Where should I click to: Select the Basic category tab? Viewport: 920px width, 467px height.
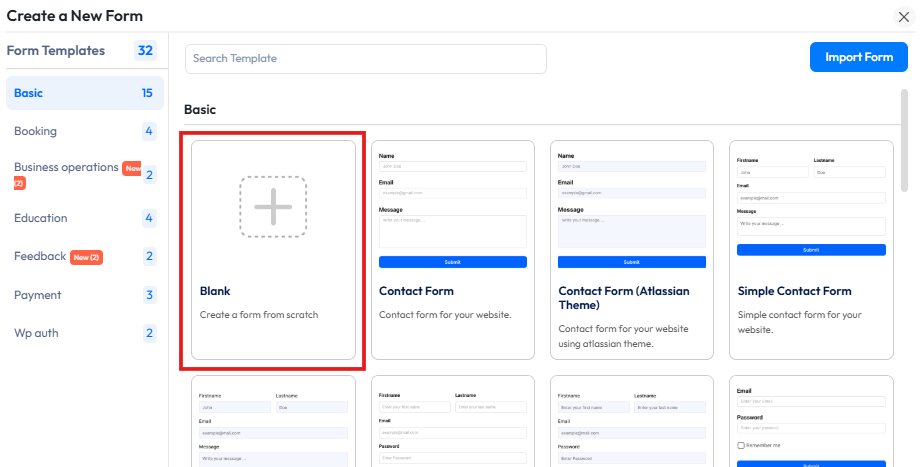click(x=28, y=93)
